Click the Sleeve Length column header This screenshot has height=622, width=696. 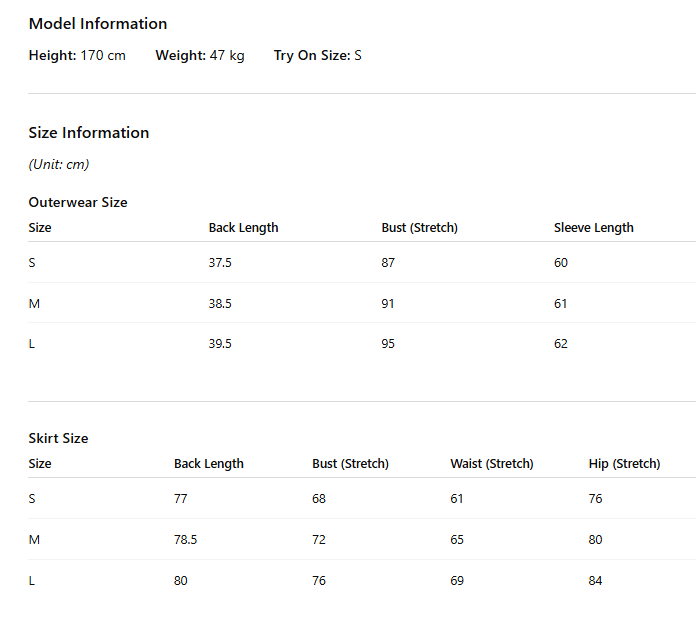[x=593, y=228]
